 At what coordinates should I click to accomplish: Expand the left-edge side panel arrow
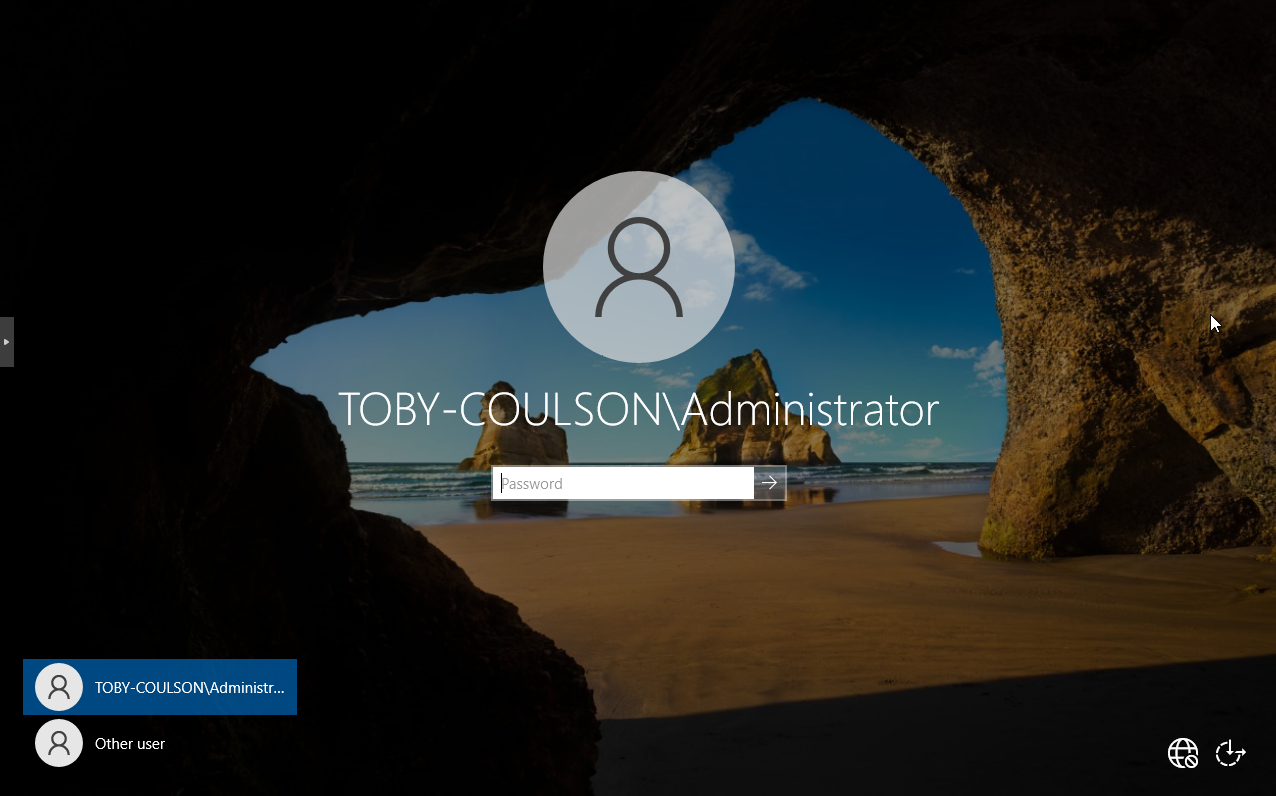pos(7,342)
